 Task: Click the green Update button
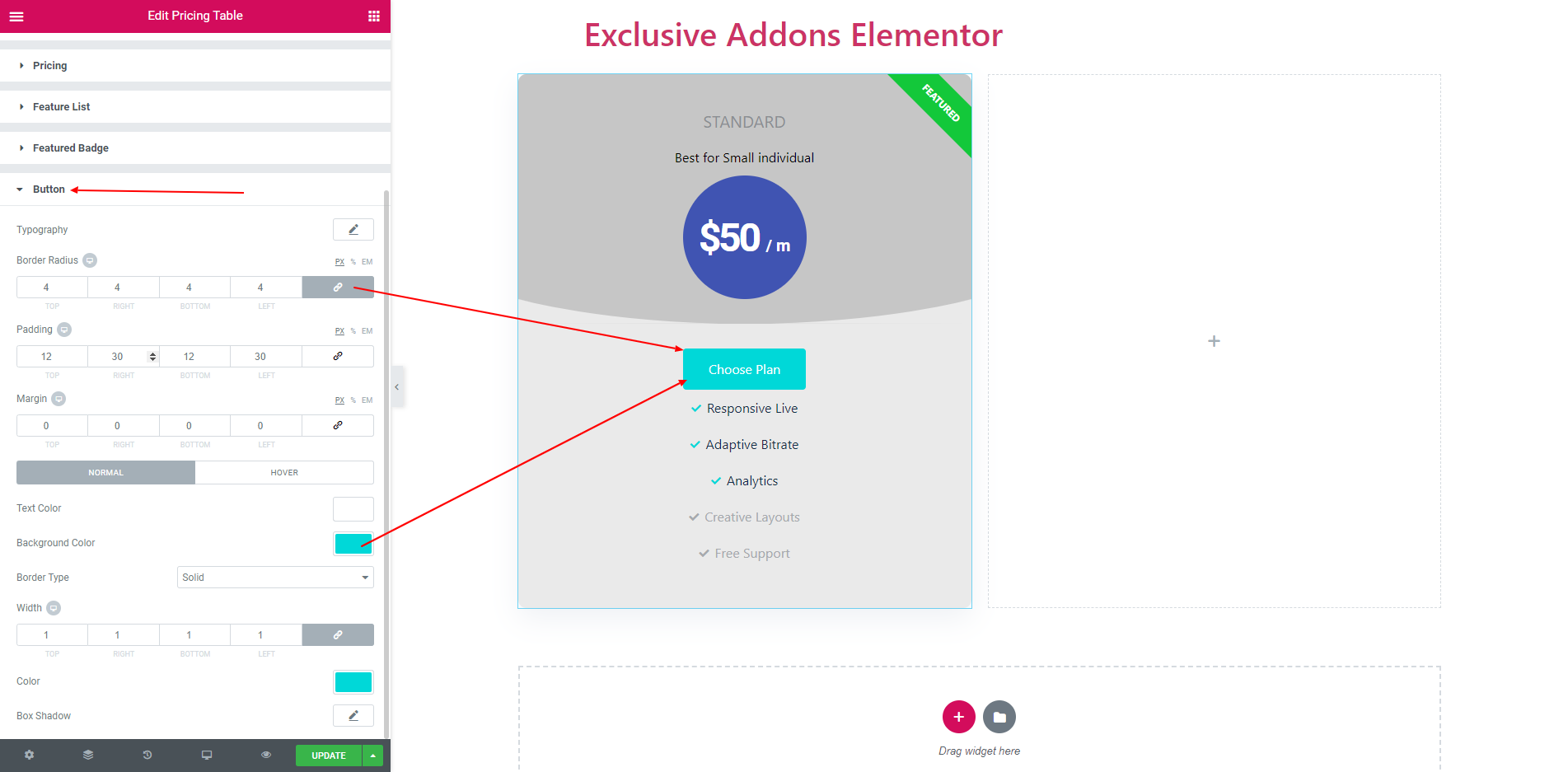pyautogui.click(x=329, y=756)
